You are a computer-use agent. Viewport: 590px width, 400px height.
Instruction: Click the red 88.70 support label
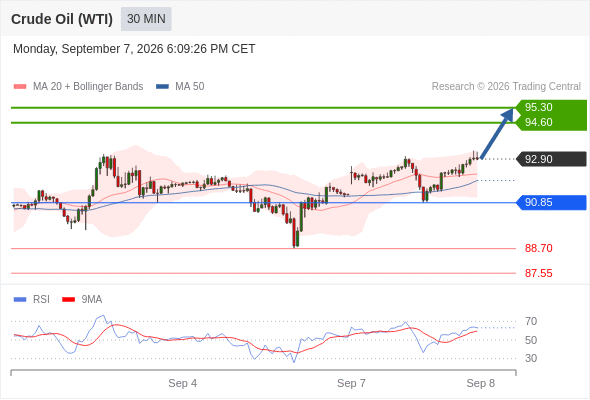point(538,248)
